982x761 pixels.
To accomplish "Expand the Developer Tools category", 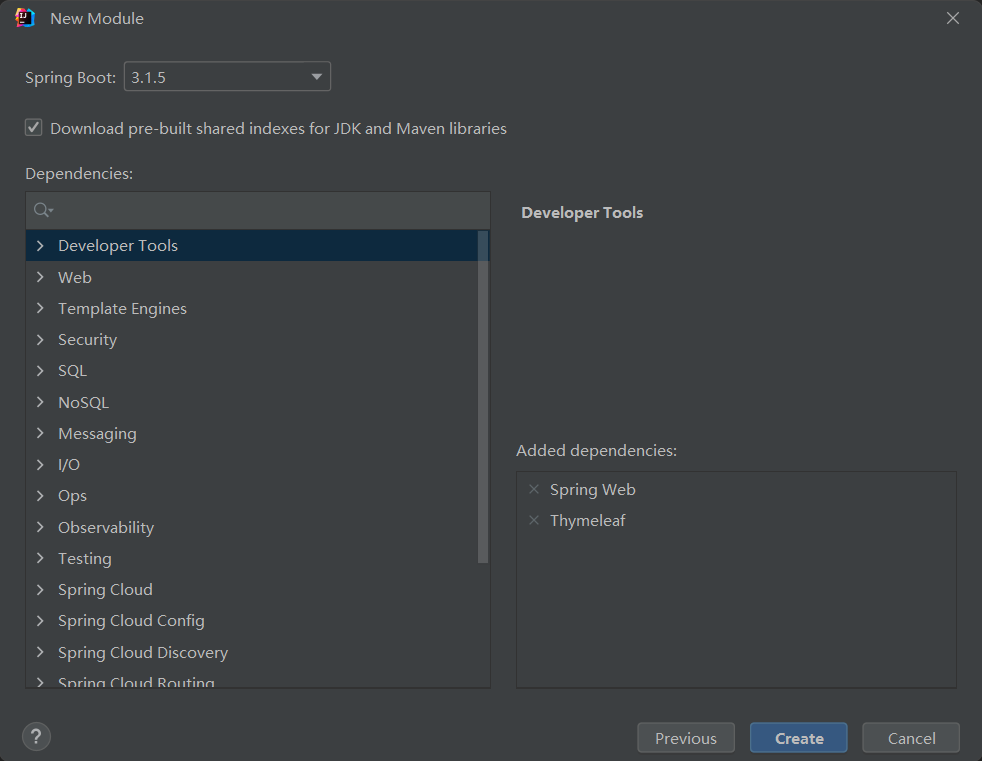I will coord(40,246).
